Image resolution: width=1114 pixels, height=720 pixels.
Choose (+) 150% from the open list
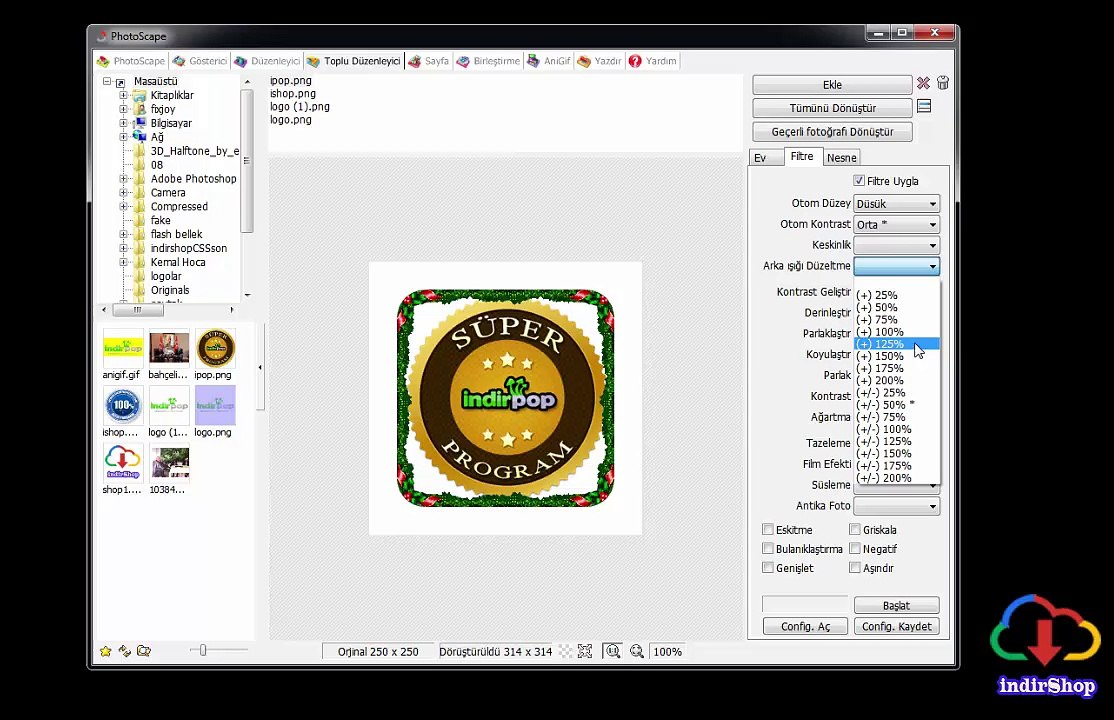tap(881, 356)
